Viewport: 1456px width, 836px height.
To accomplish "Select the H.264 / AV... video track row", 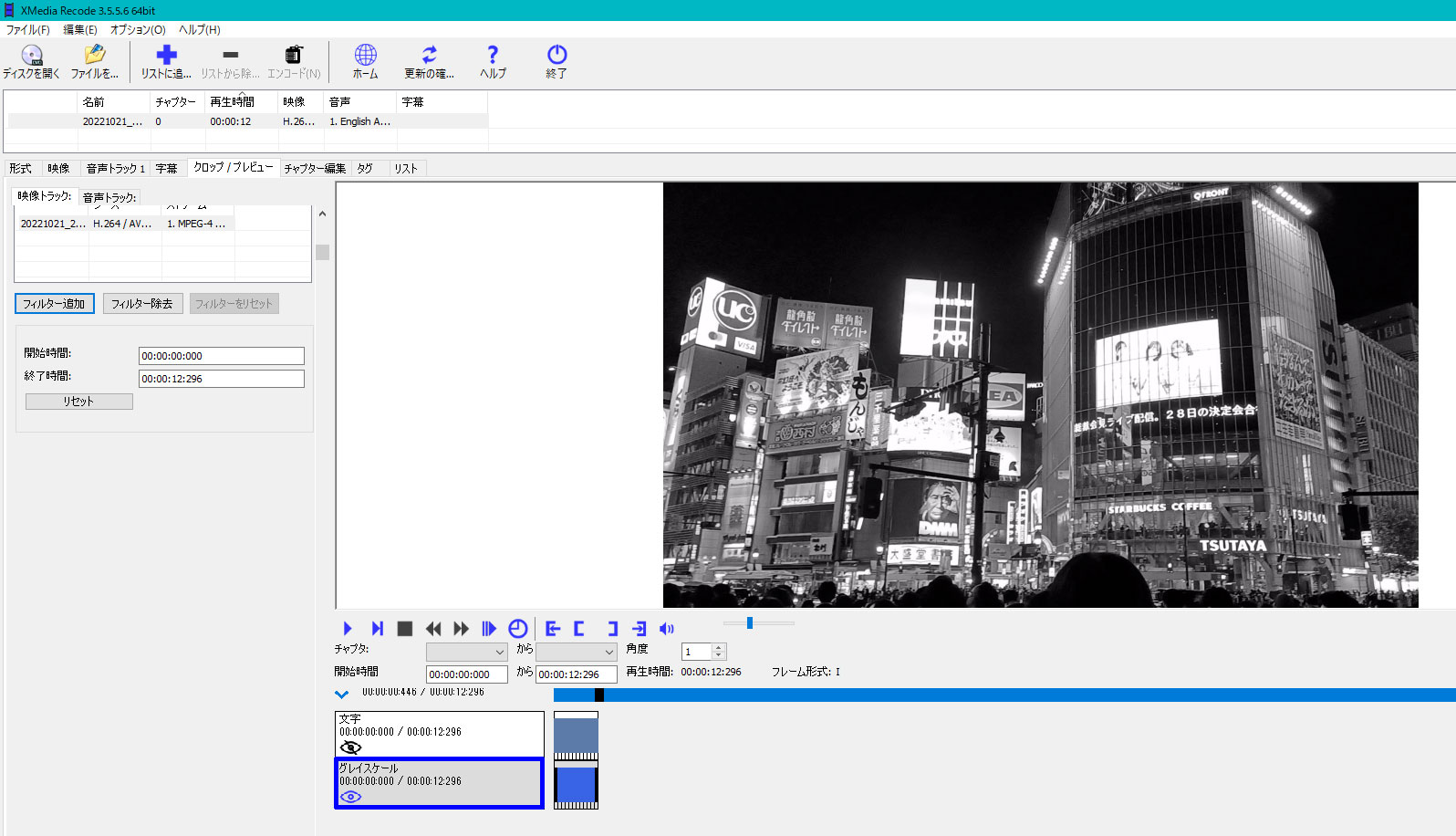I will (125, 224).
